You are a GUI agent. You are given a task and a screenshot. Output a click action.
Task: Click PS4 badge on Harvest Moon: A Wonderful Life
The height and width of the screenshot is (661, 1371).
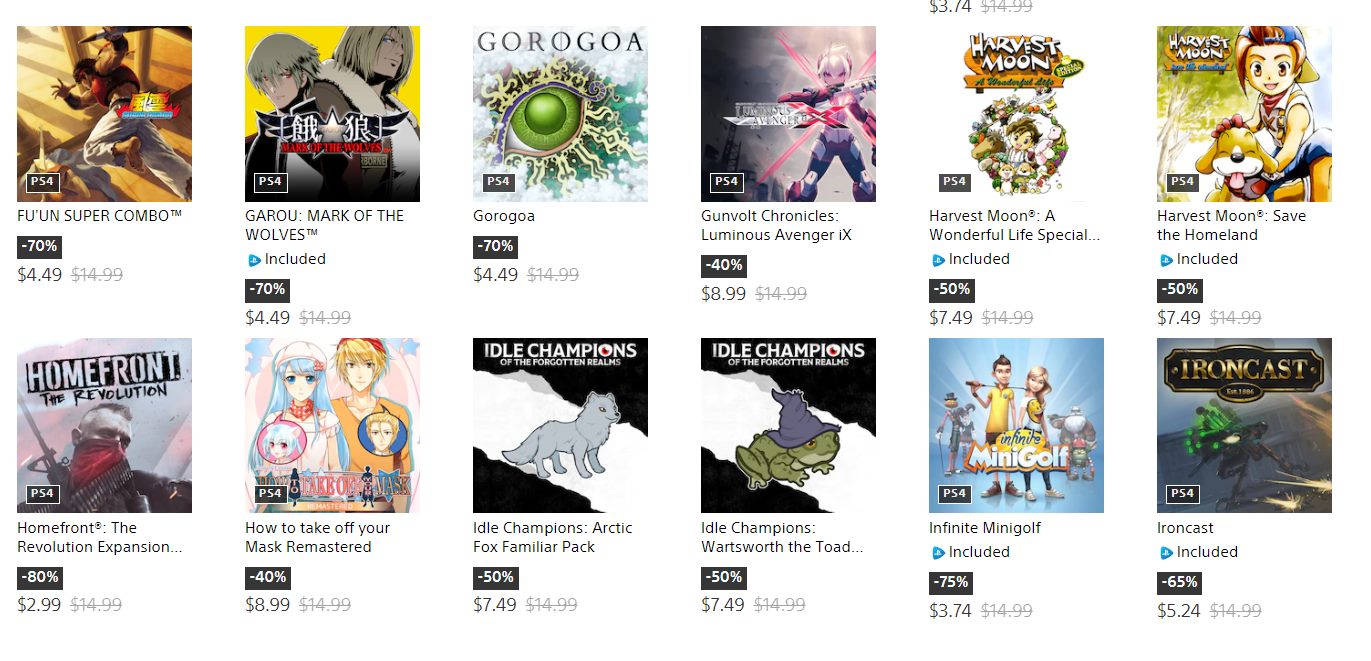point(954,181)
